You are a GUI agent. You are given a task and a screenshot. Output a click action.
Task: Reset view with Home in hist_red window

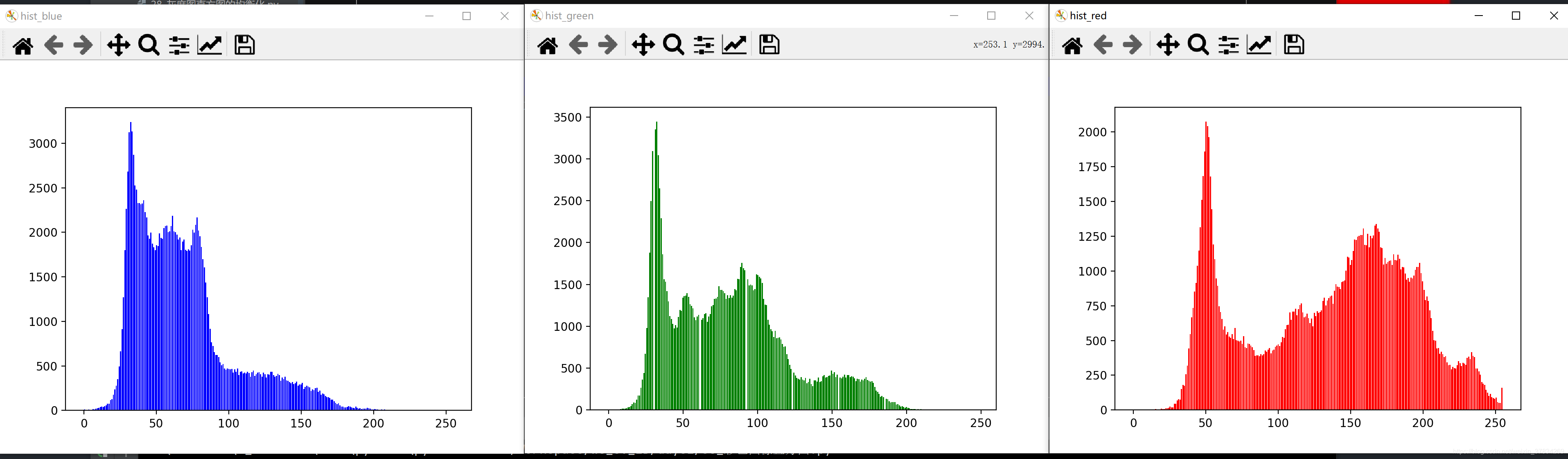click(x=1072, y=45)
